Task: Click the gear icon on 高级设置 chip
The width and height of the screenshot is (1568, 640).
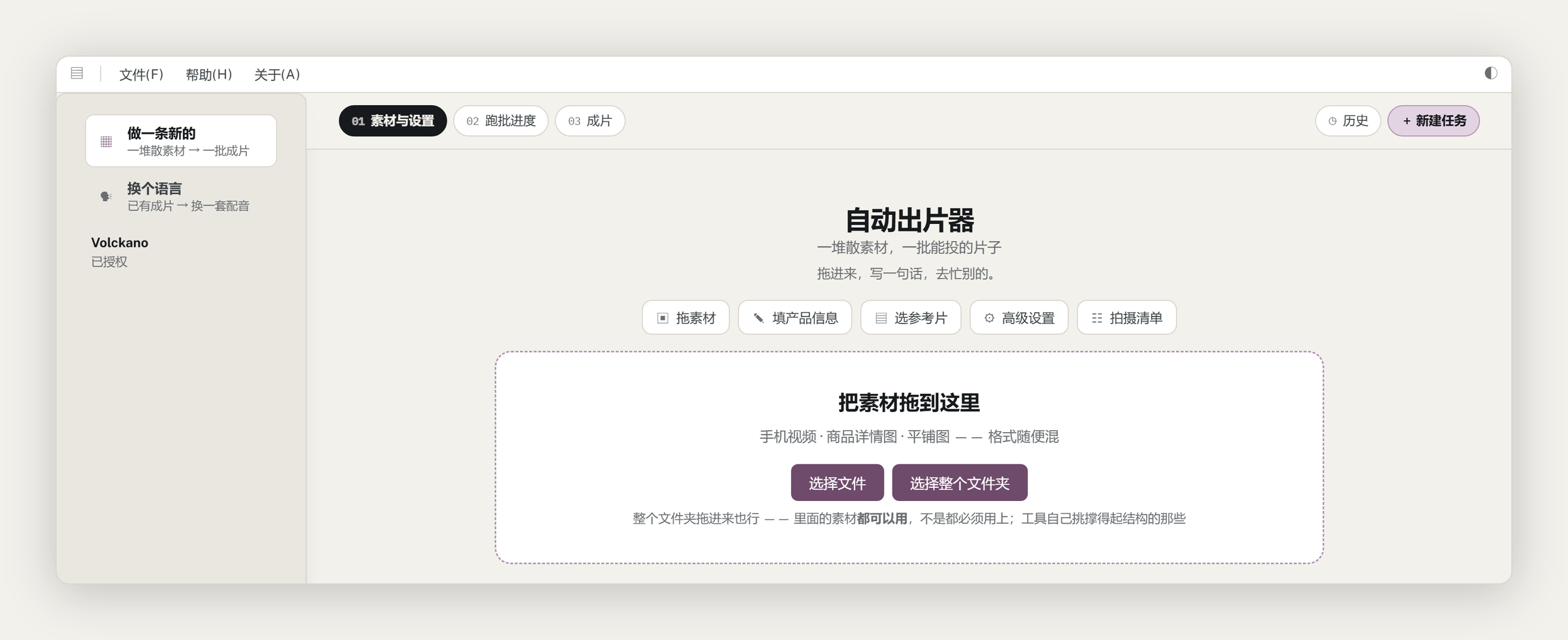Action: point(989,318)
